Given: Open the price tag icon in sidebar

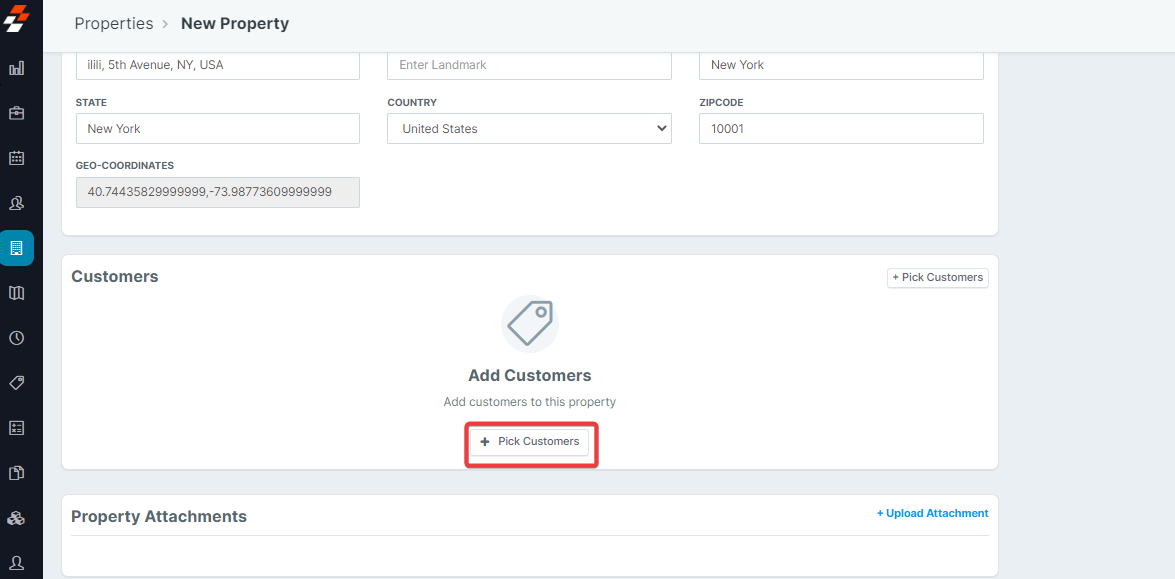Looking at the screenshot, I should pos(17,383).
